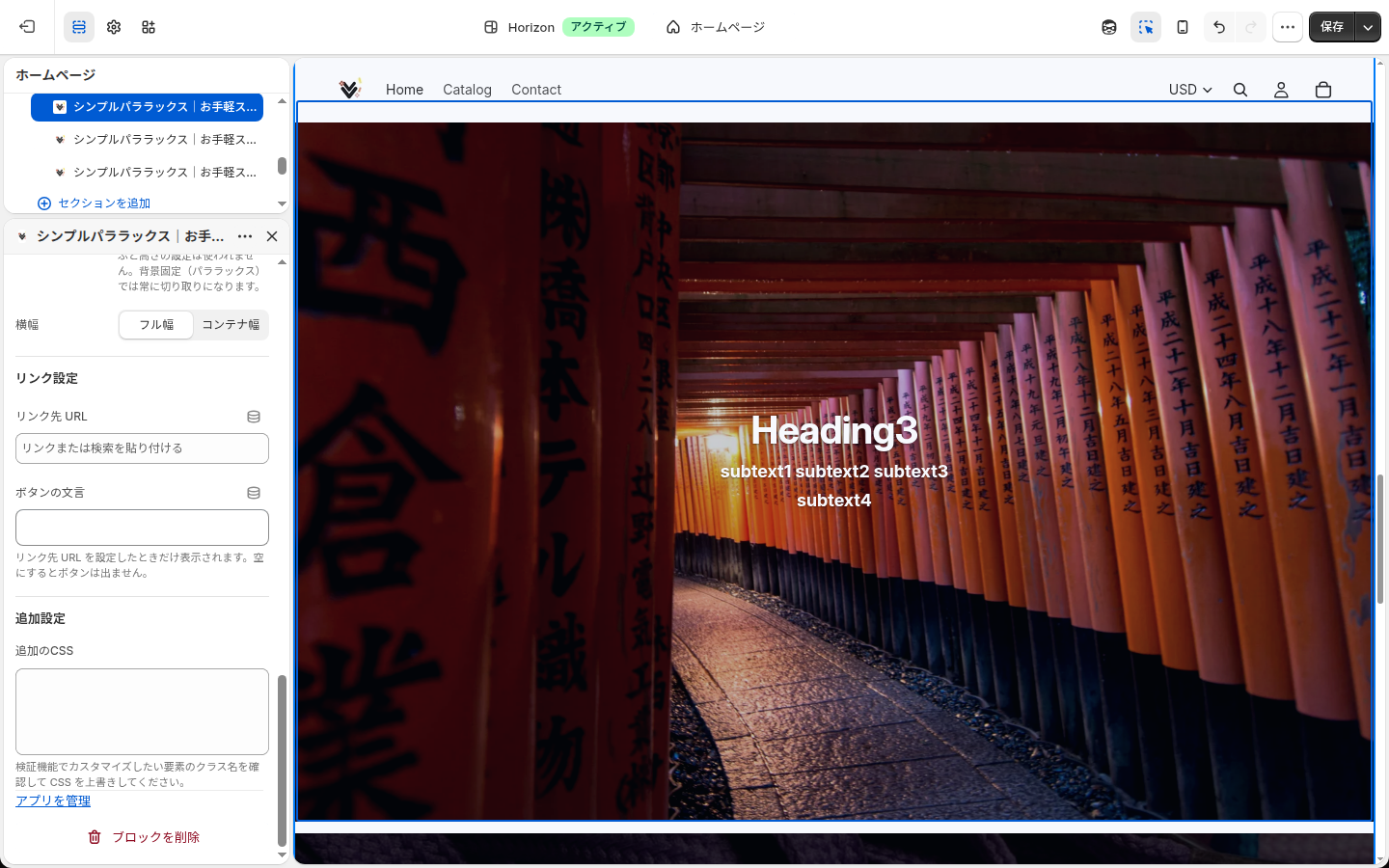Go to Catalog in store navigation
Viewport: 1389px width, 868px height.
coord(467,90)
